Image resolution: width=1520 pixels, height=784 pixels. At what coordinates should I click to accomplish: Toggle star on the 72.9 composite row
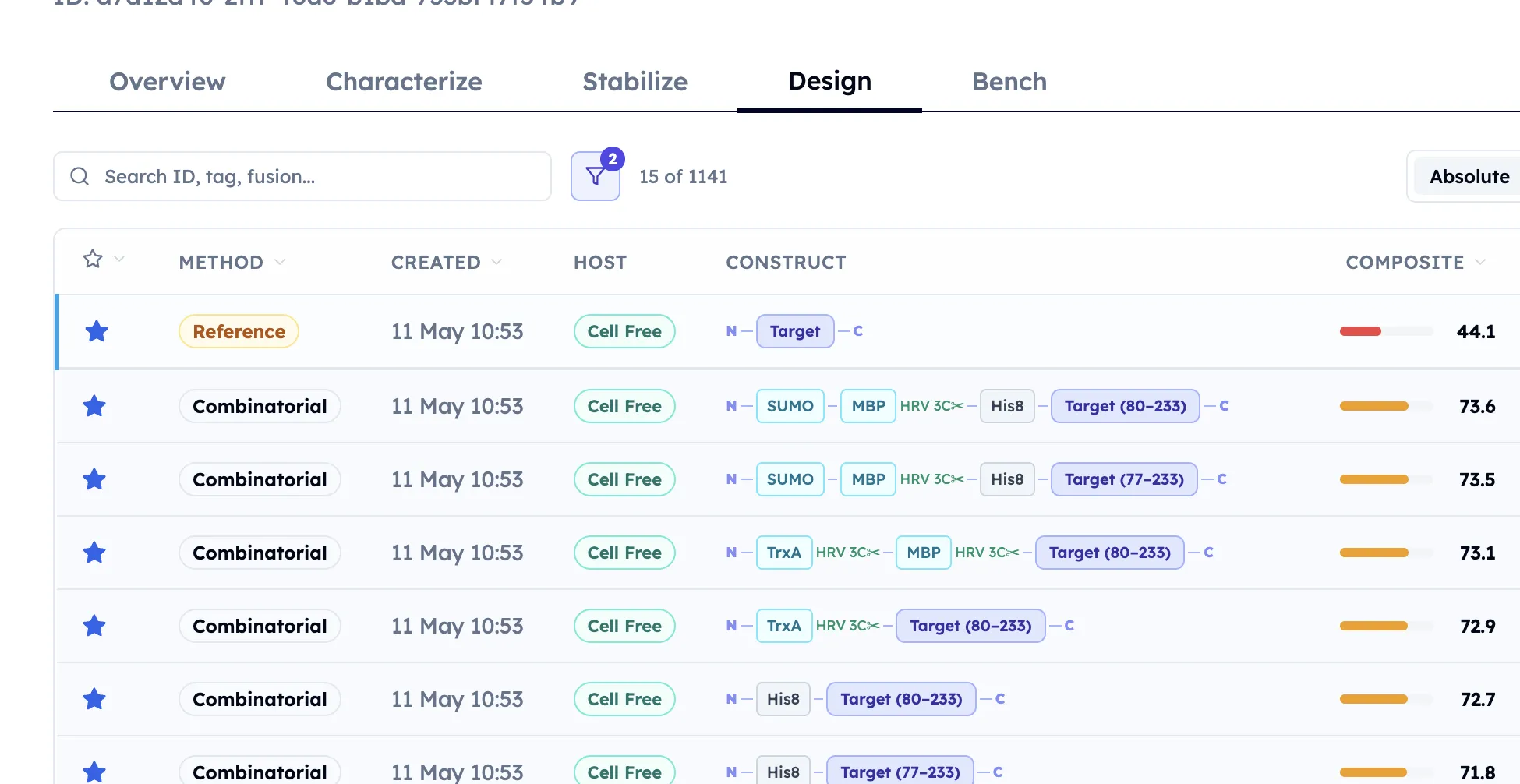click(94, 626)
